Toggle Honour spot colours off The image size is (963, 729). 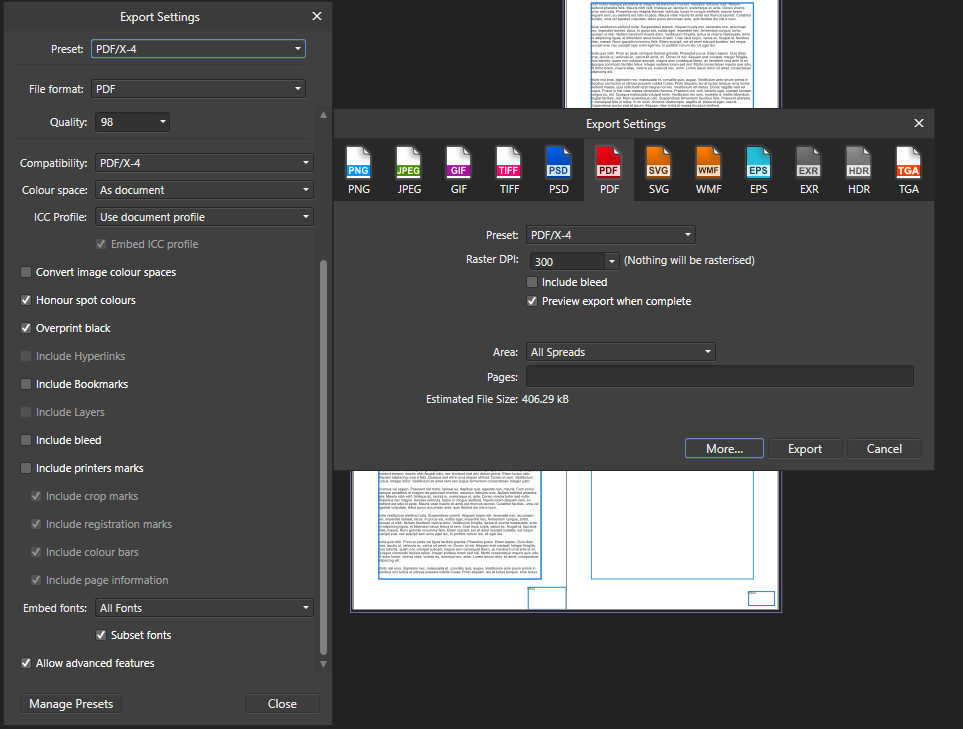tap(25, 300)
